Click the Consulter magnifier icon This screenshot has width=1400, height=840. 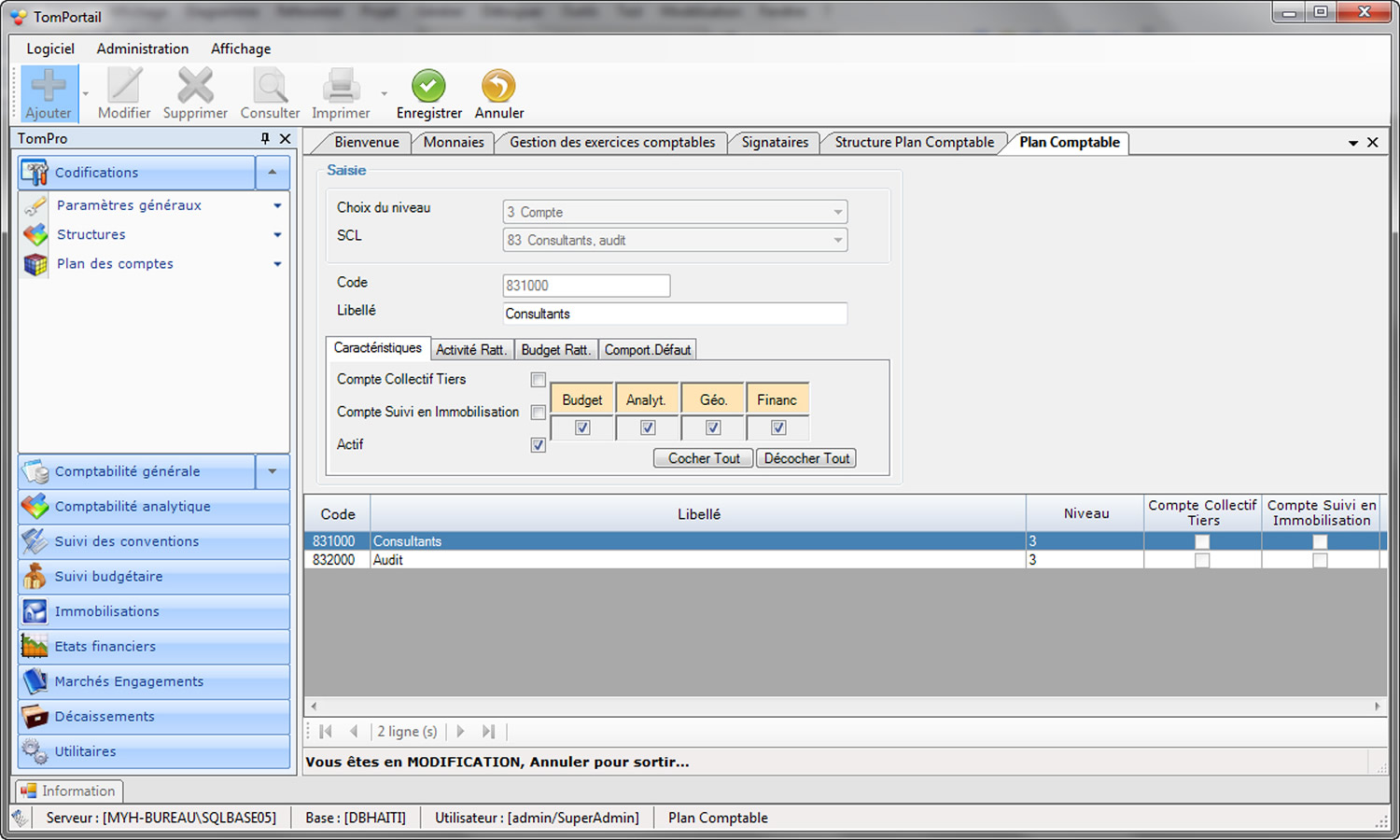coord(270,86)
